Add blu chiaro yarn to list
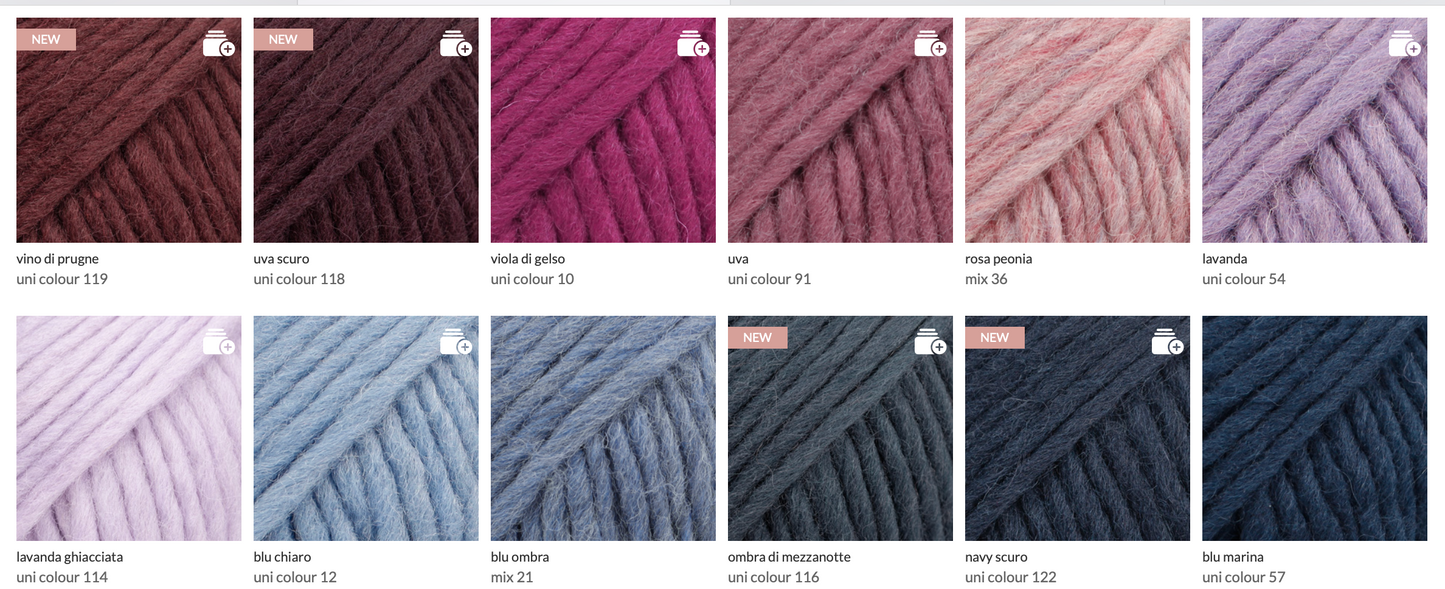 (456, 342)
